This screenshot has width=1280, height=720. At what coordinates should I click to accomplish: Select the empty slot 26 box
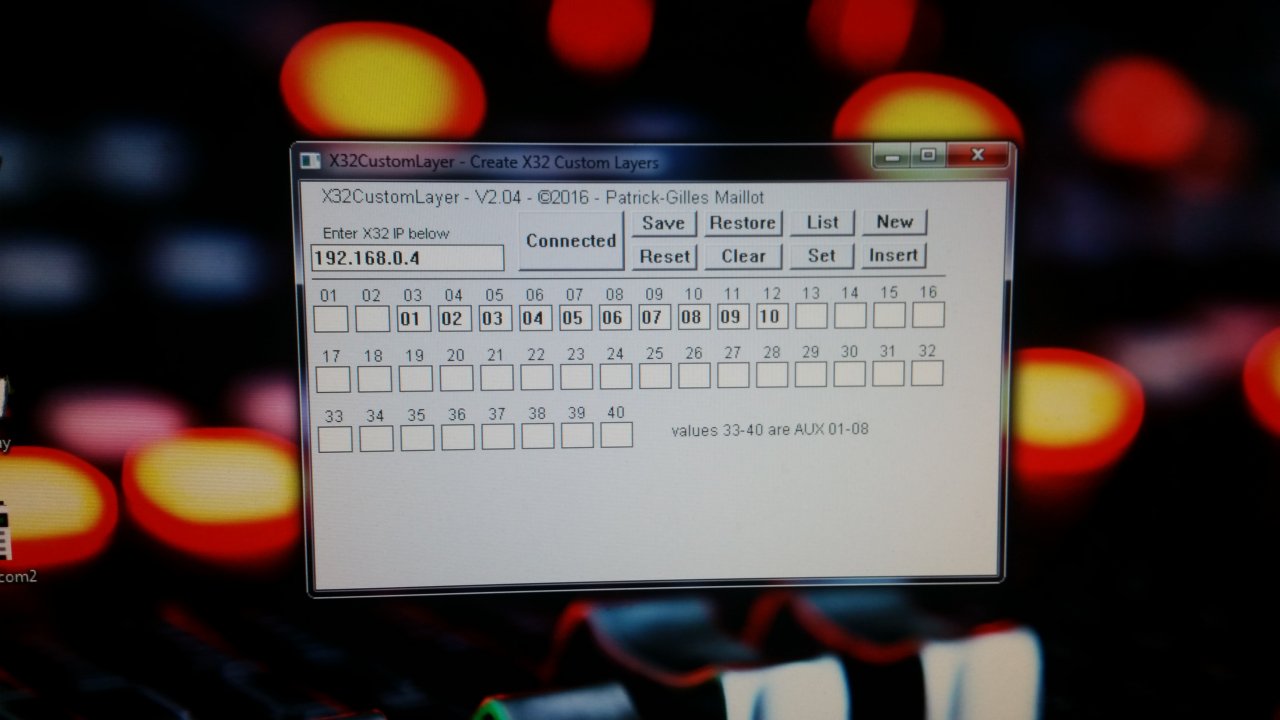pos(694,375)
